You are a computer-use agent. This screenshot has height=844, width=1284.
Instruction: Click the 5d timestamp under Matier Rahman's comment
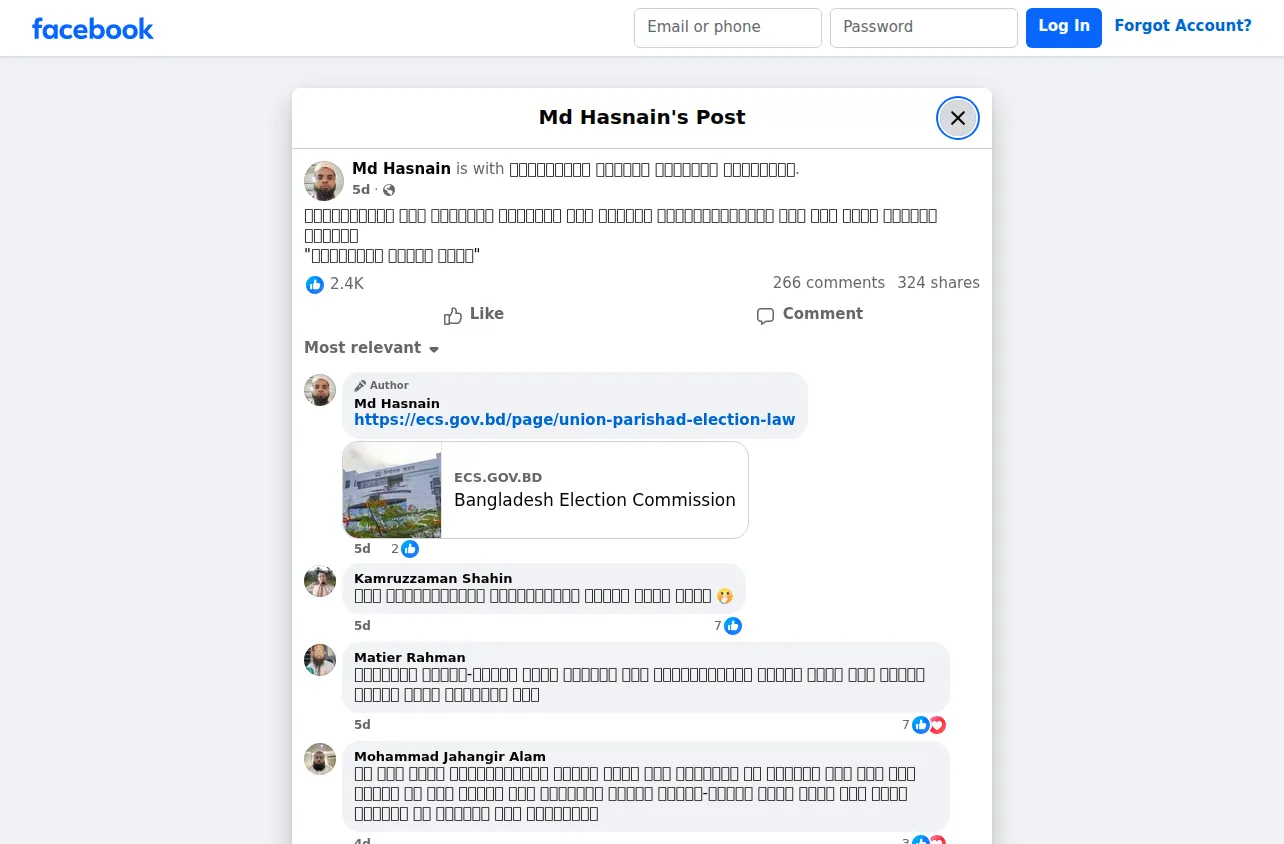[x=362, y=725]
